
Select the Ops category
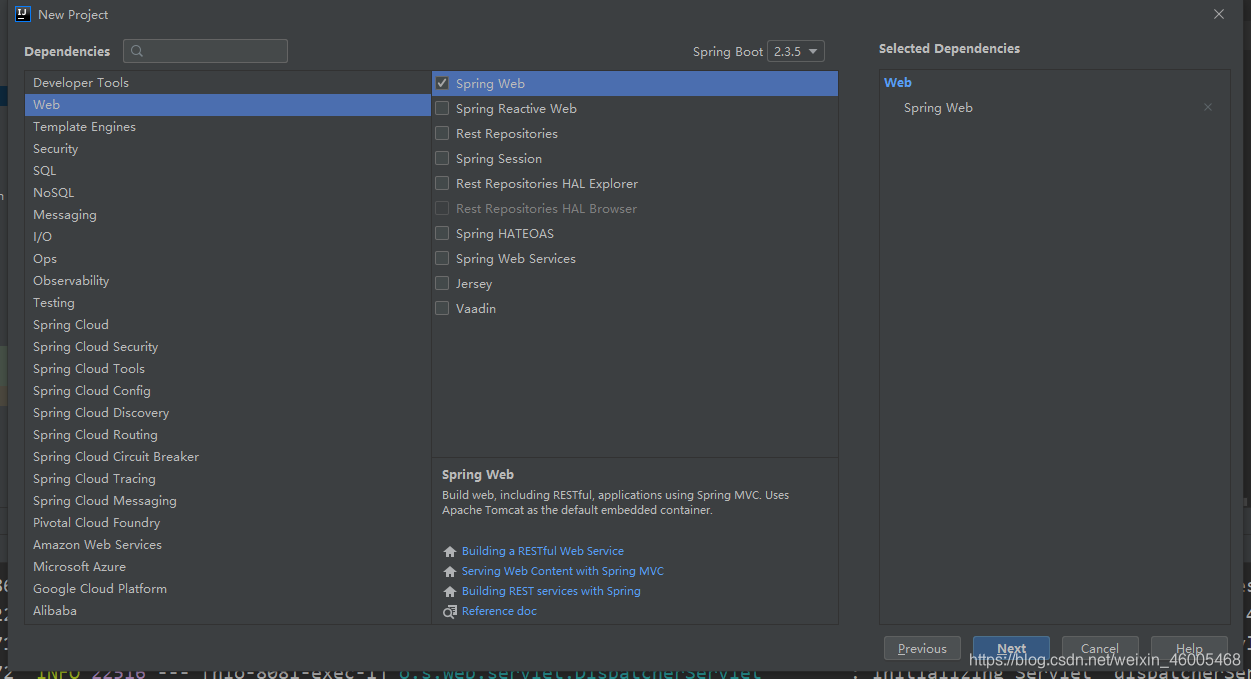click(228, 259)
